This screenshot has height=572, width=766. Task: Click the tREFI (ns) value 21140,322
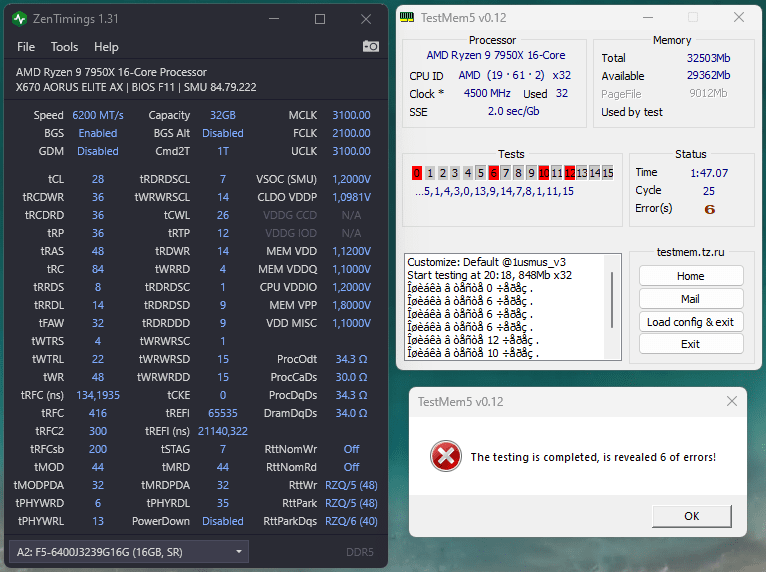223,431
